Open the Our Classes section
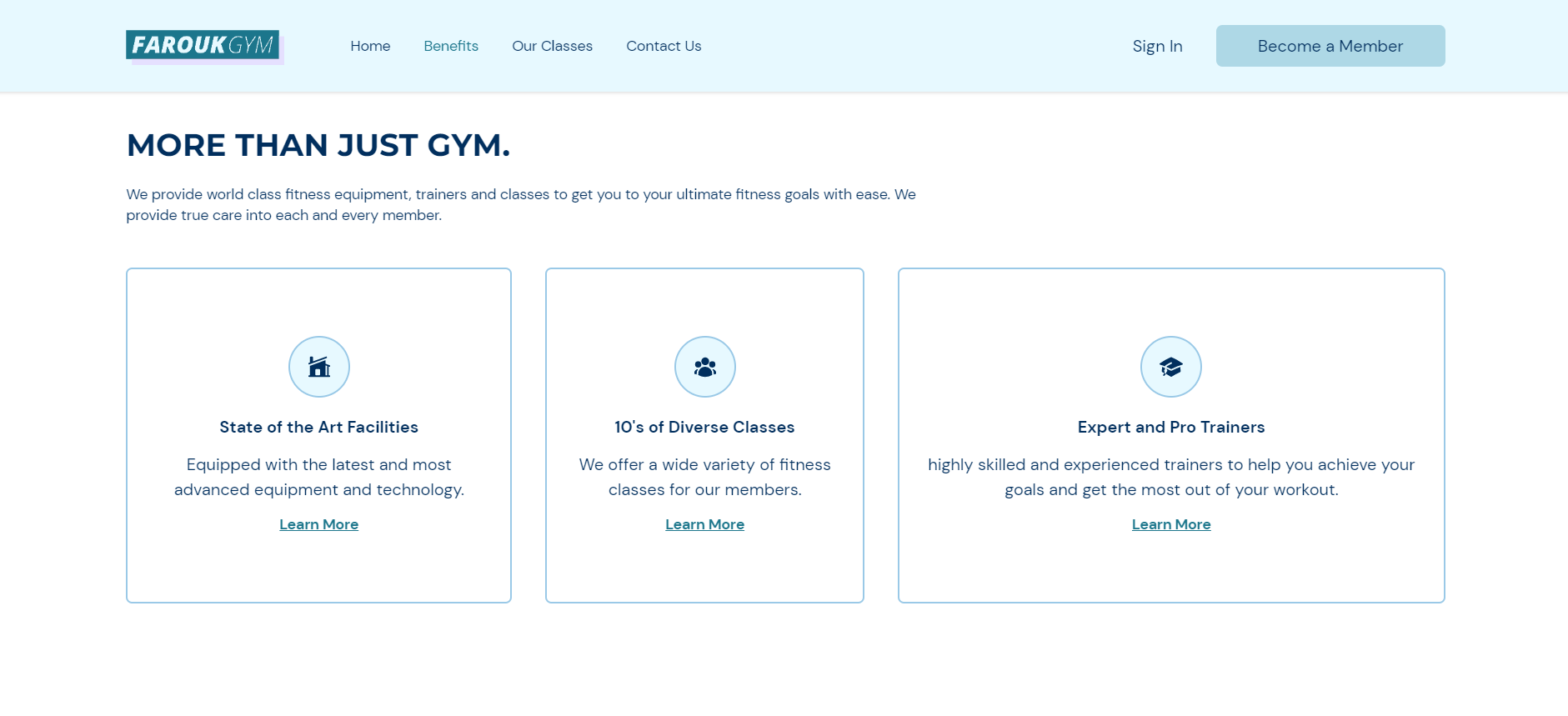The width and height of the screenshot is (1568, 716). coord(552,46)
